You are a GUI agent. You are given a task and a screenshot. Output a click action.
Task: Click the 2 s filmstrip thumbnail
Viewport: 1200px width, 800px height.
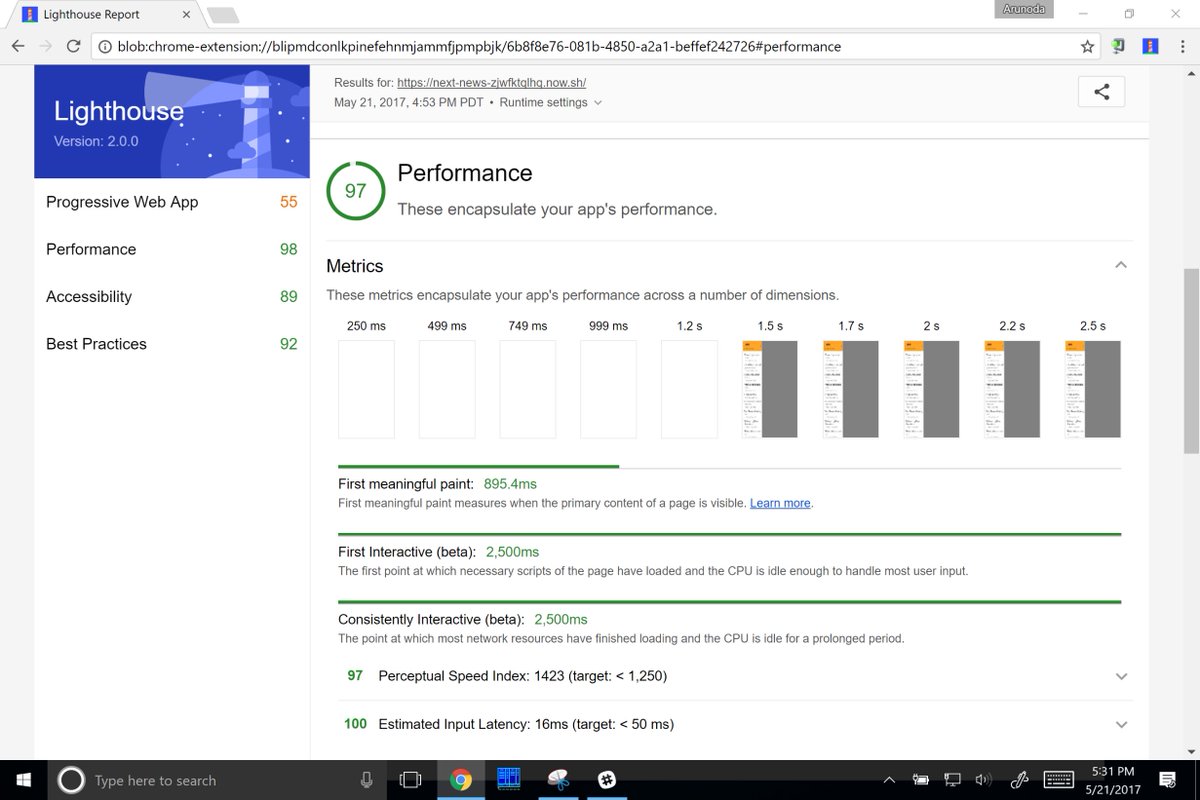point(931,389)
